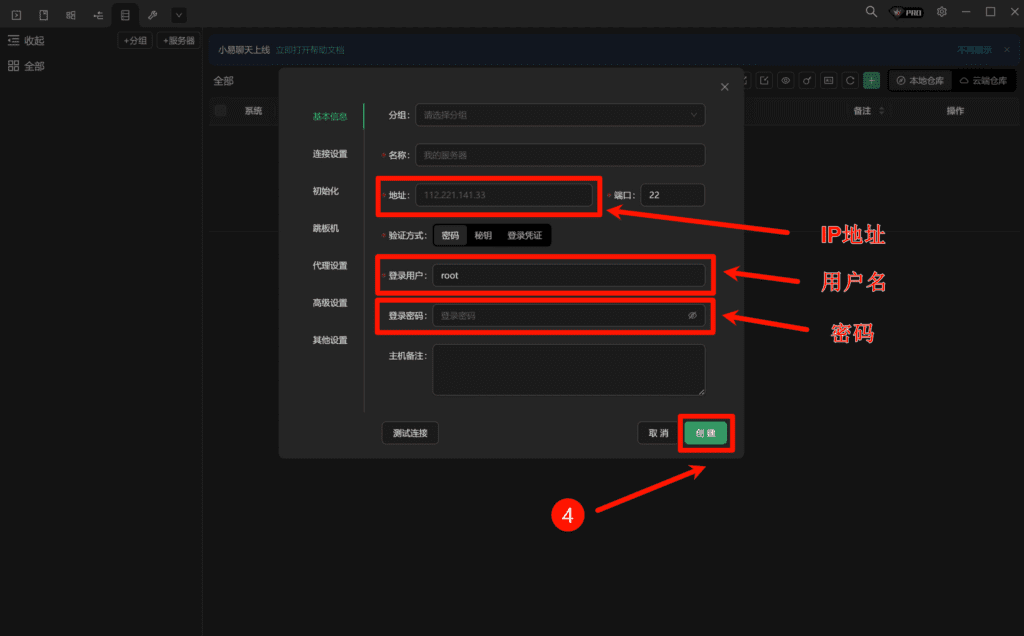The width and height of the screenshot is (1024, 636).
Task: Open the settings gear icon
Action: click(x=941, y=12)
